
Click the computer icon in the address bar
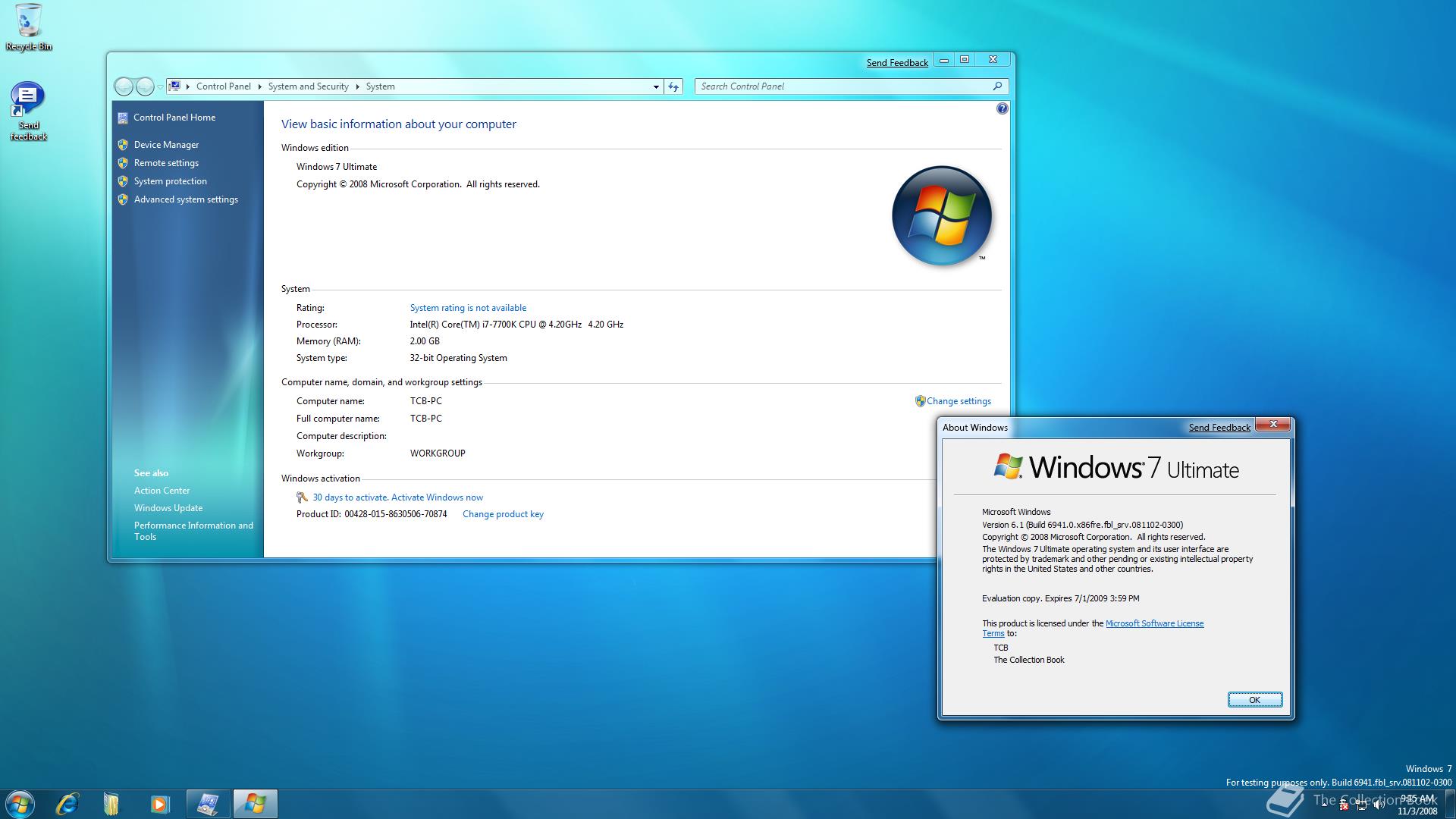[x=174, y=86]
